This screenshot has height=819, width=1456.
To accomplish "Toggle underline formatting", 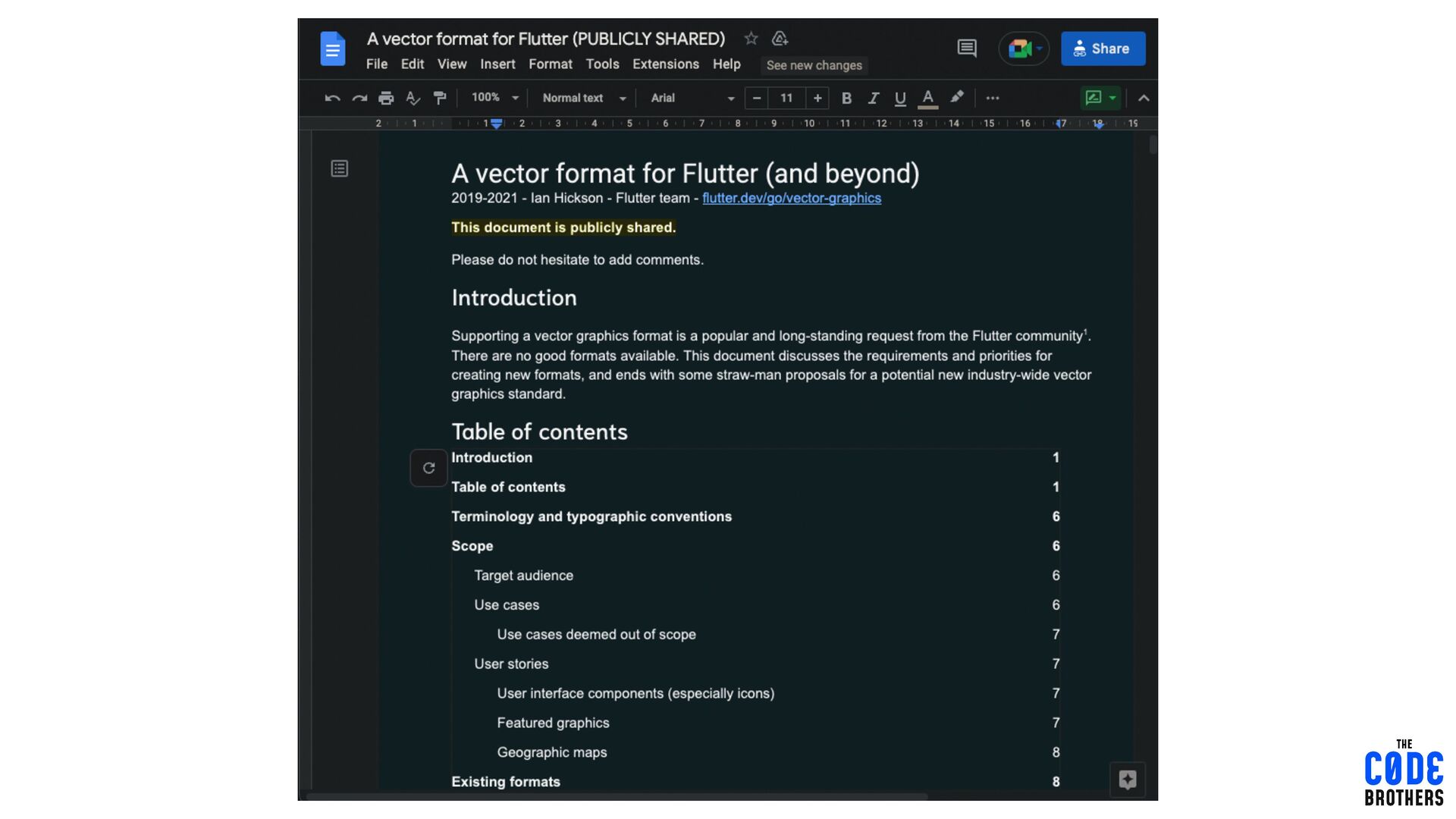I will coord(900,98).
